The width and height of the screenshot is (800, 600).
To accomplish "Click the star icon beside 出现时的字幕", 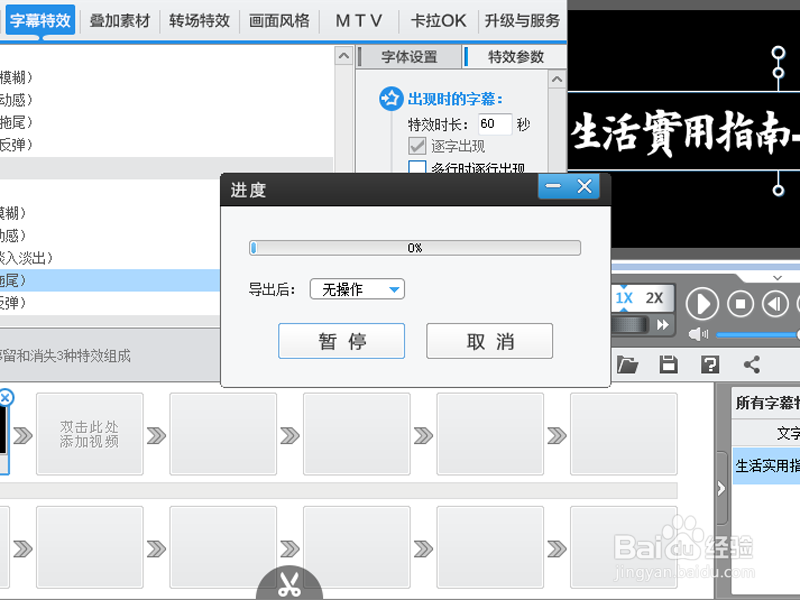I will [391, 98].
